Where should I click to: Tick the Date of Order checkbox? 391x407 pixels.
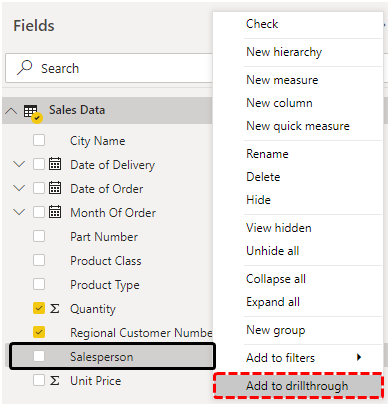tap(39, 188)
